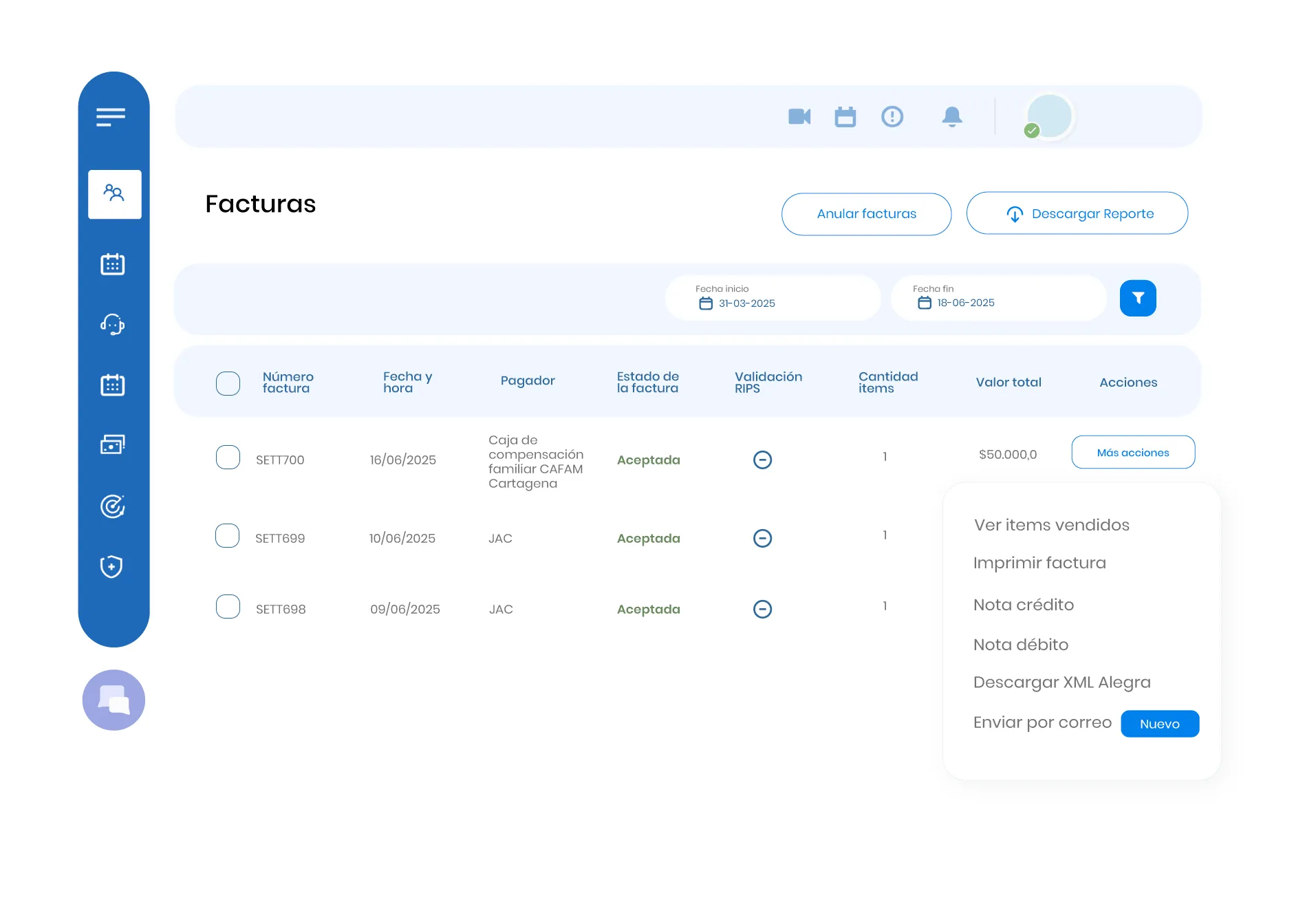Open the target/goals icon in the sidebar
Image resolution: width=1316 pixels, height=902 pixels.
[113, 507]
